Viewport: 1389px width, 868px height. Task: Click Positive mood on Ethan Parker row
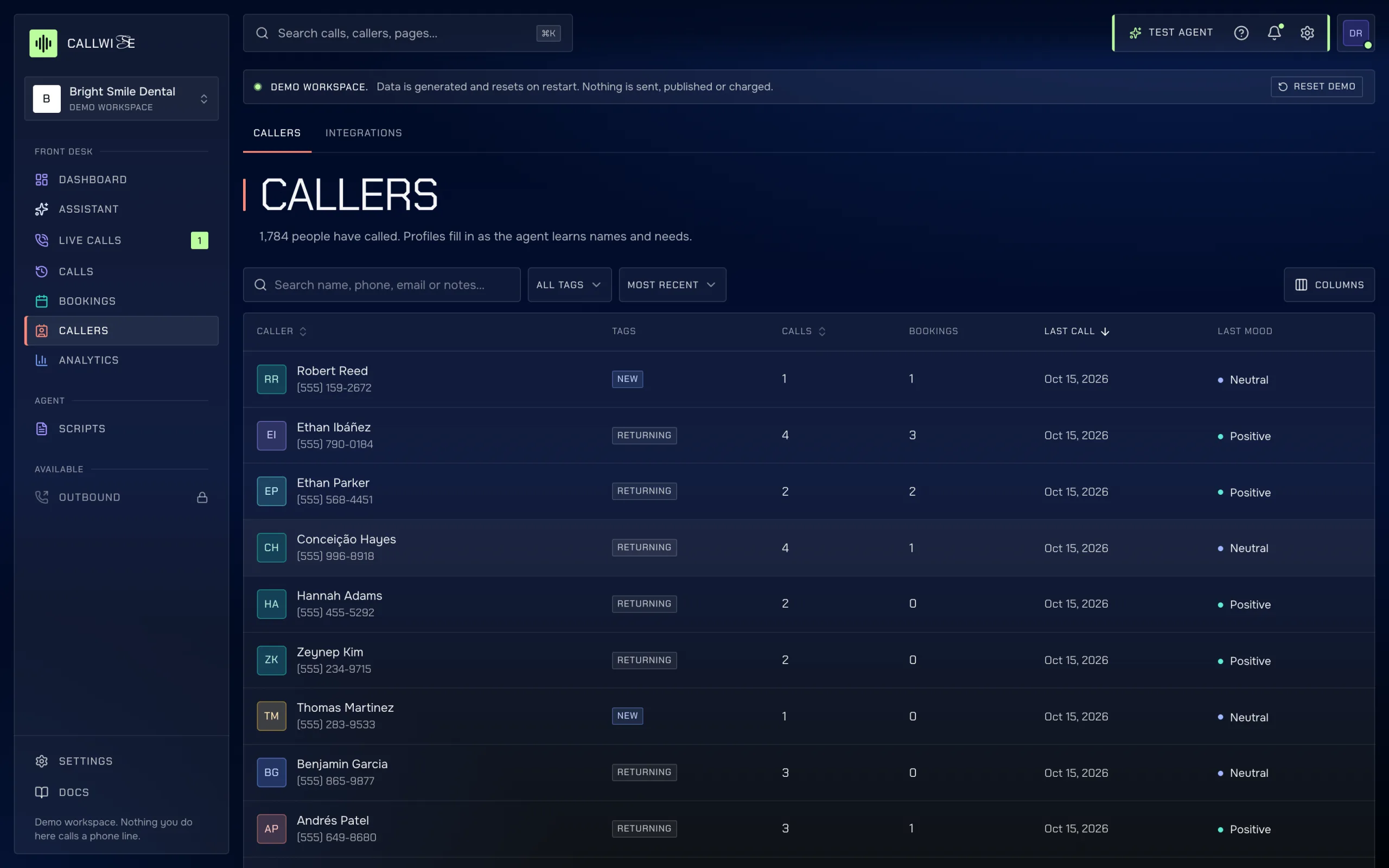1244,493
